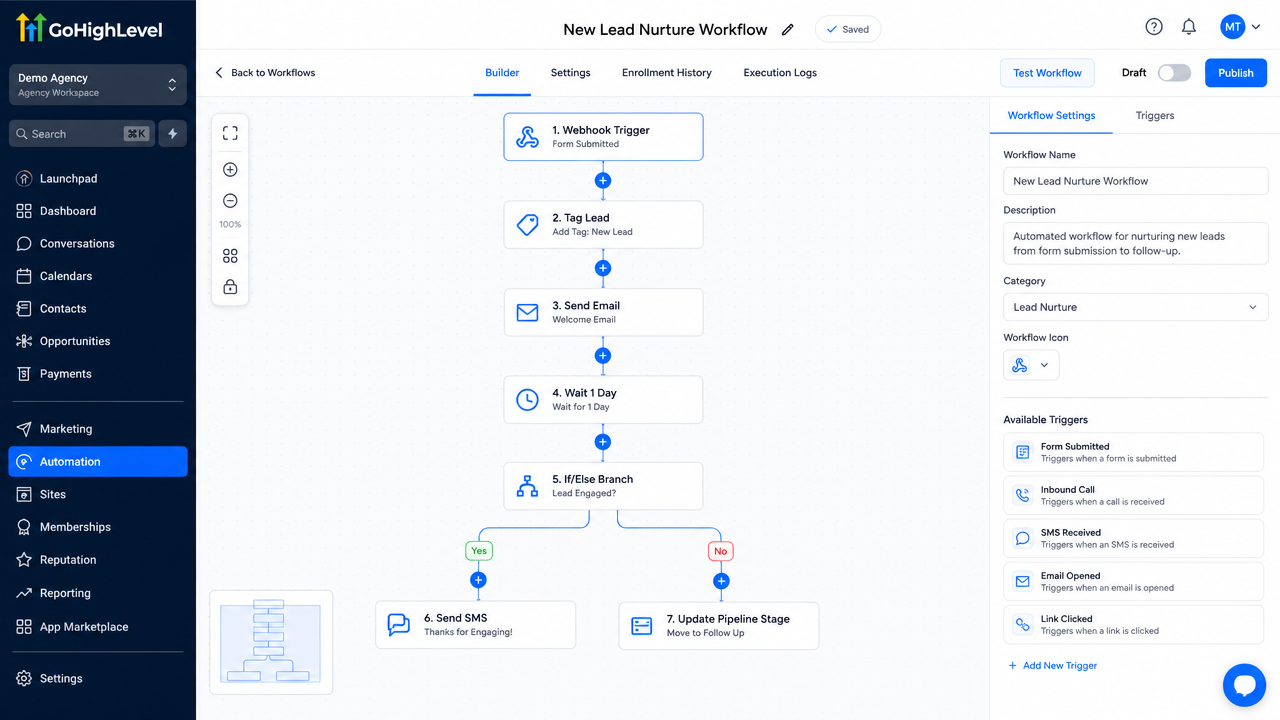
Task: Click the sidebar Search box
Action: (x=82, y=134)
